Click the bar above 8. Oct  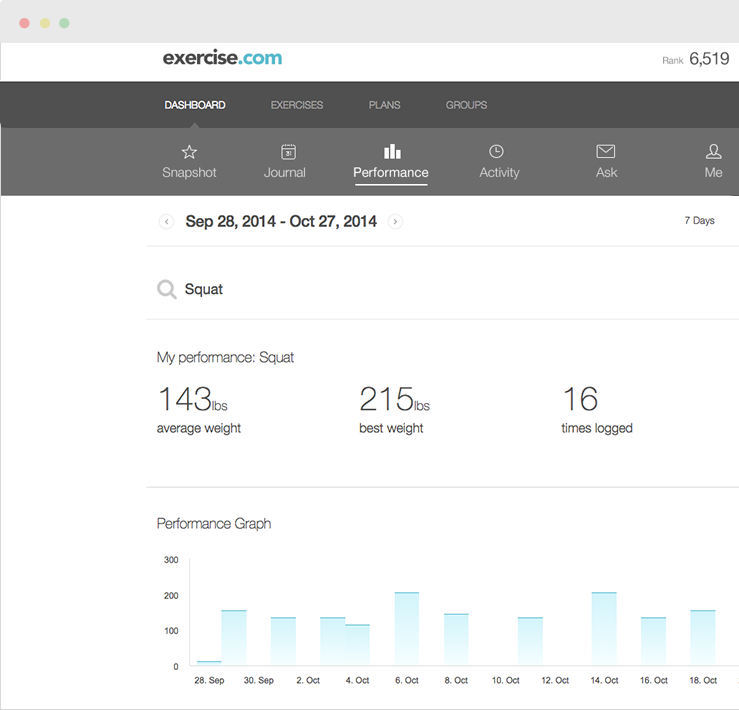coord(456,639)
